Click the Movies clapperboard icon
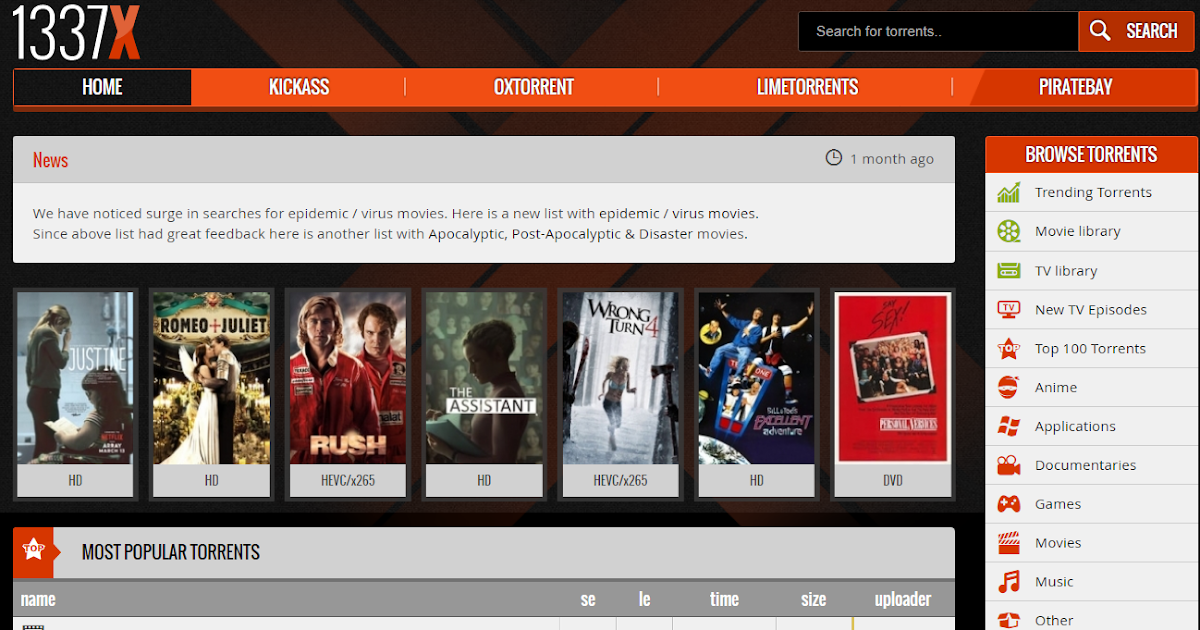 (x=1009, y=543)
